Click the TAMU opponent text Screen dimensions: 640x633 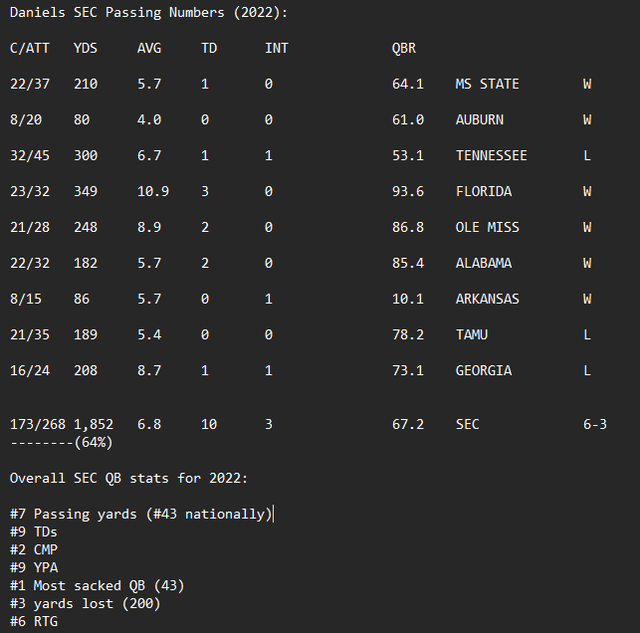coord(471,335)
